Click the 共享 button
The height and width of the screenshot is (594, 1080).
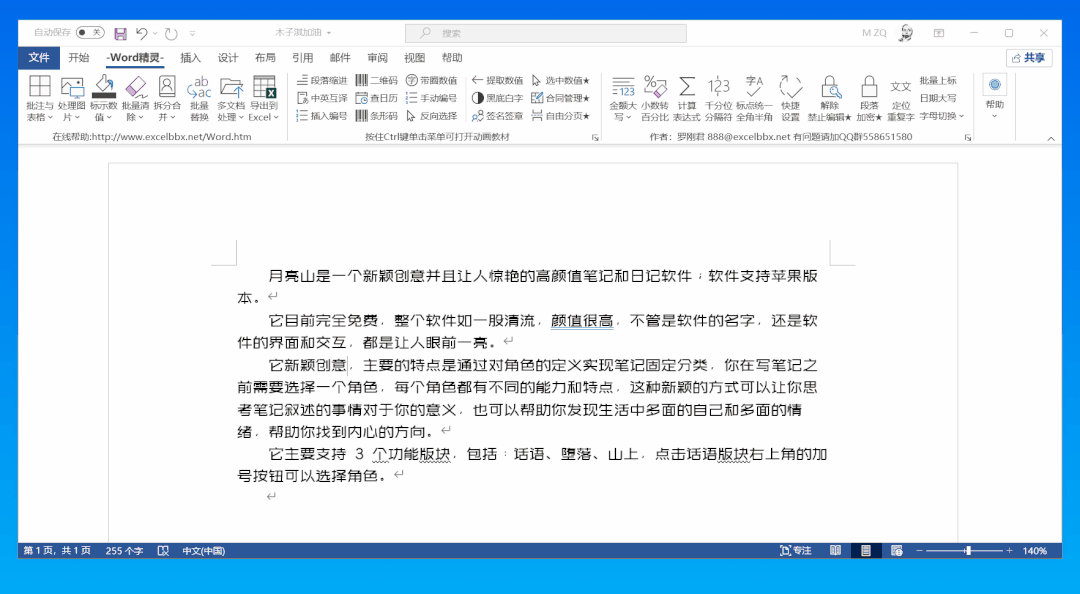pos(1029,57)
